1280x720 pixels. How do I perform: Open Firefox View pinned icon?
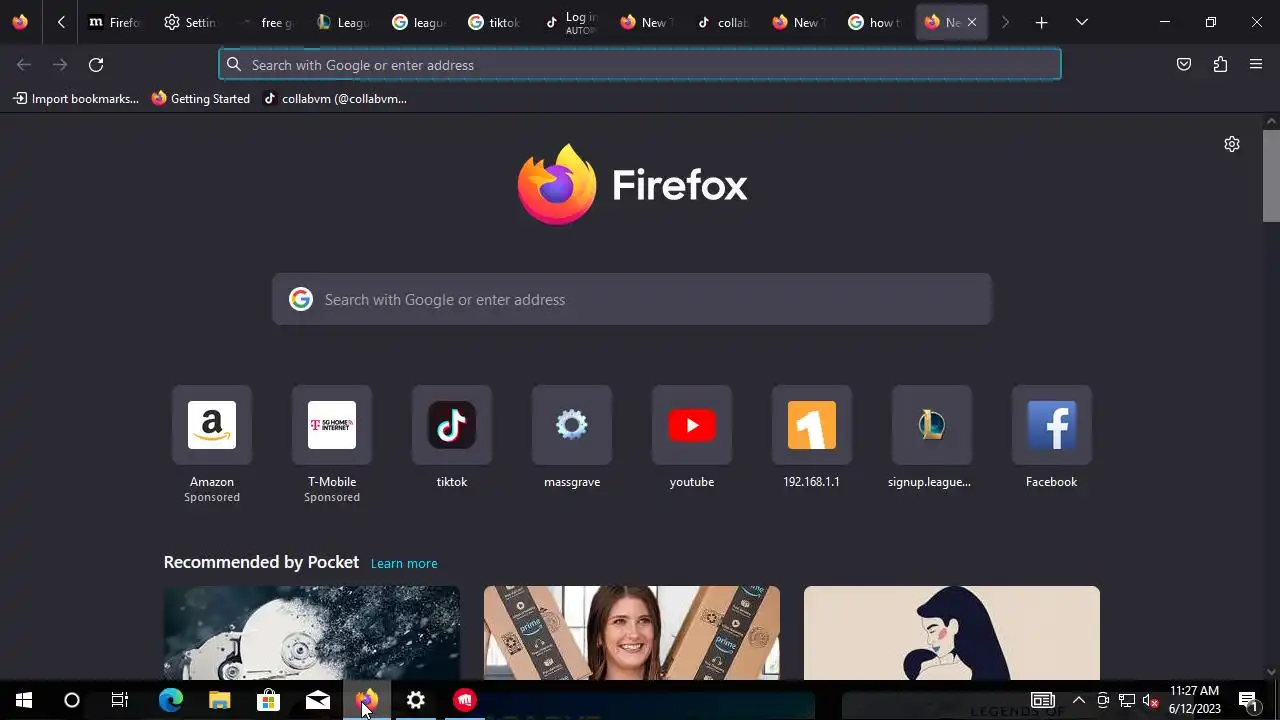pyautogui.click(x=20, y=22)
